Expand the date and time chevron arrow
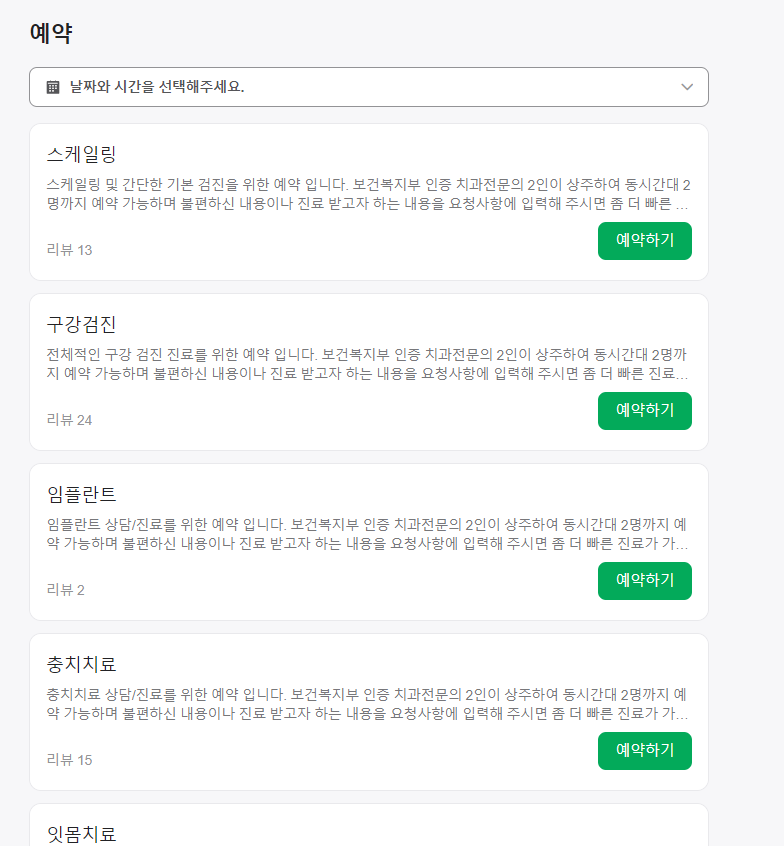Screen dimensions: 784x846 pos(686,87)
